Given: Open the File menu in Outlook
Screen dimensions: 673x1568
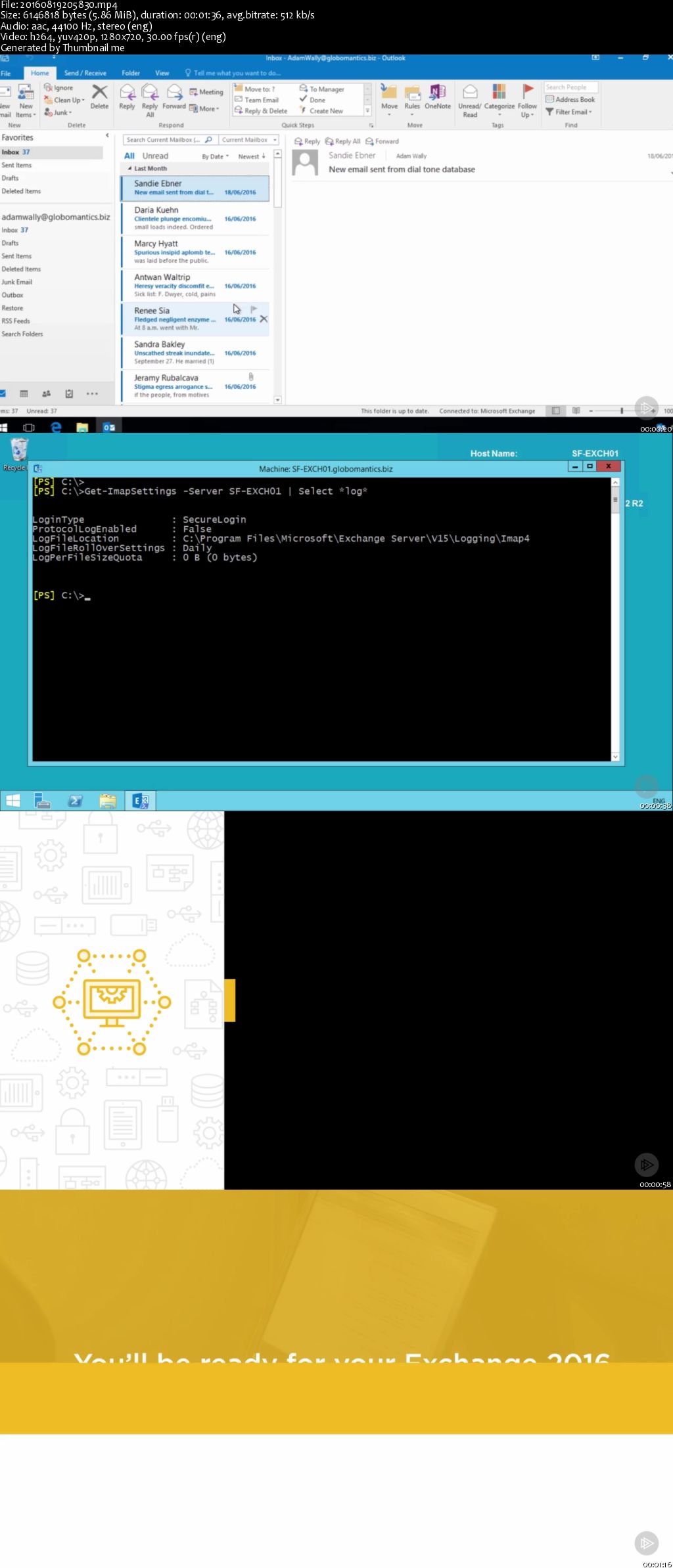Looking at the screenshot, I should pos(6,73).
